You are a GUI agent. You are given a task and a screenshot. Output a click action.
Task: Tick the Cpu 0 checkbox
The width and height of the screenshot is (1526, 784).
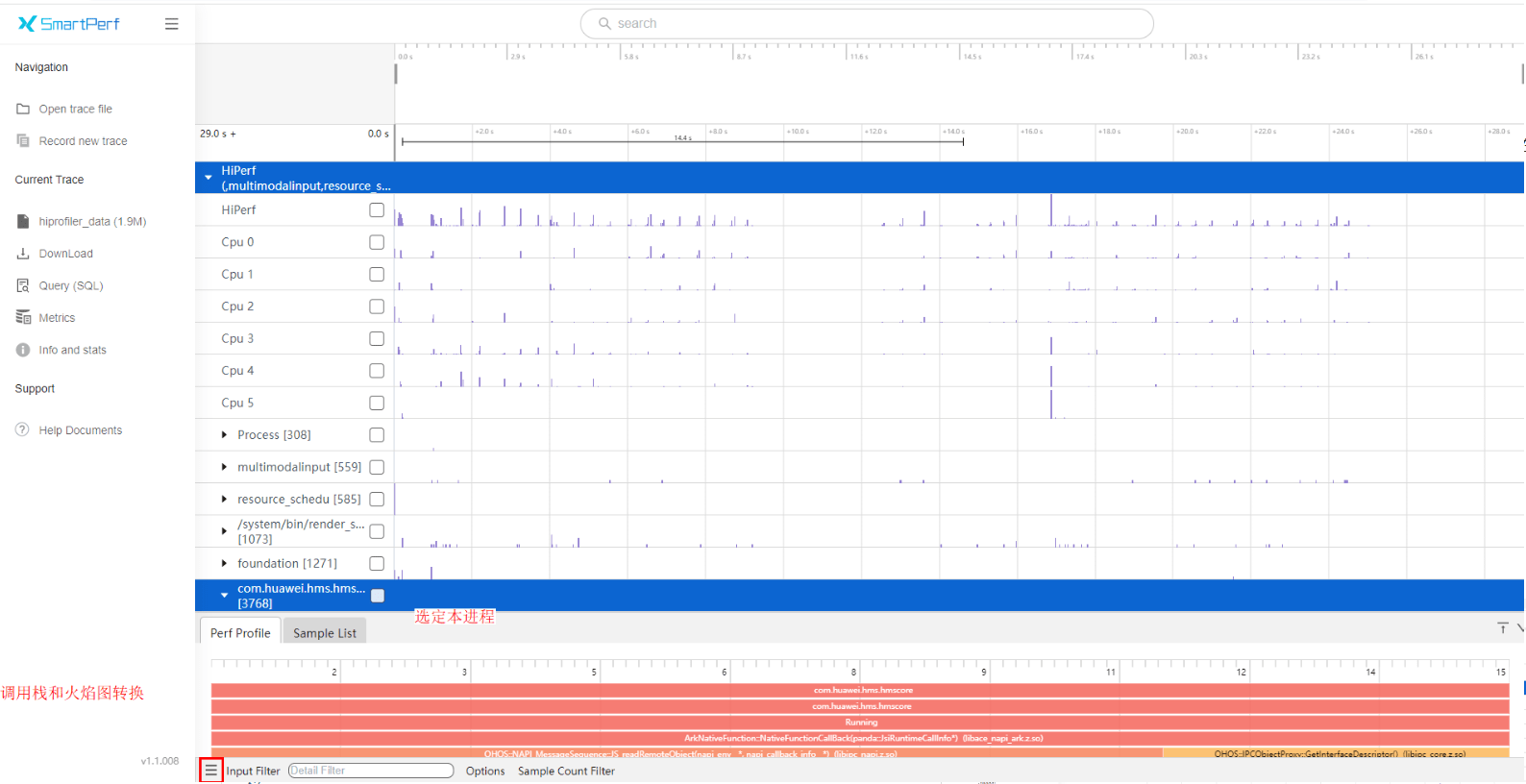377,242
